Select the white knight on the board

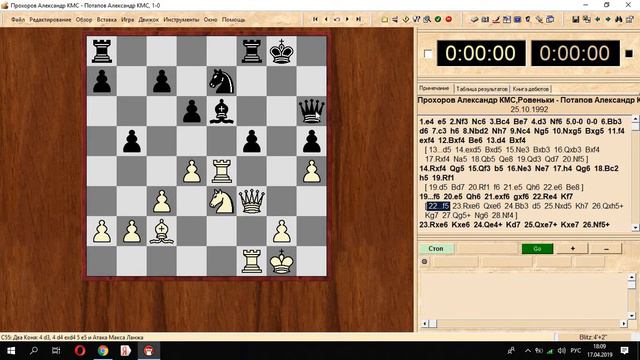pos(221,201)
